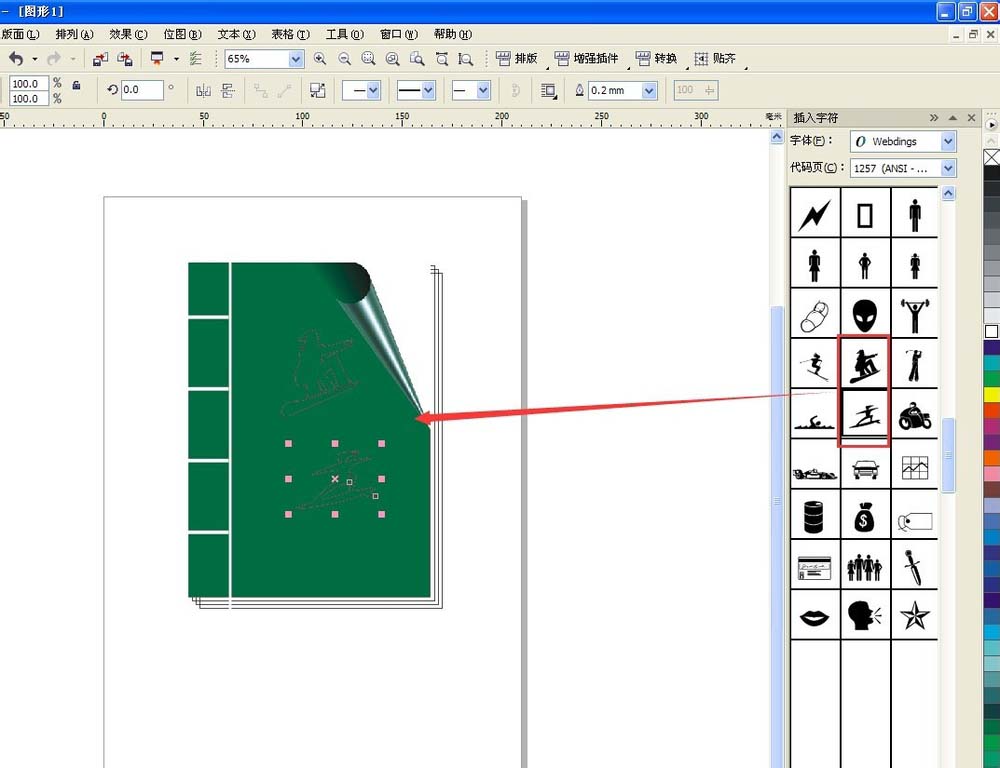Image resolution: width=1000 pixels, height=768 pixels.
Task: Click the Undo arrow icon
Action: (16, 59)
